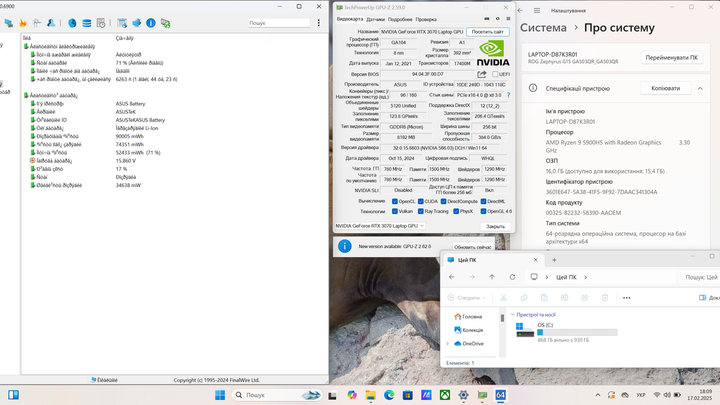Viewport: 720px width, 405px height.
Task: Click the blue info icon in AIDA64 toolbar
Action: 151,23
